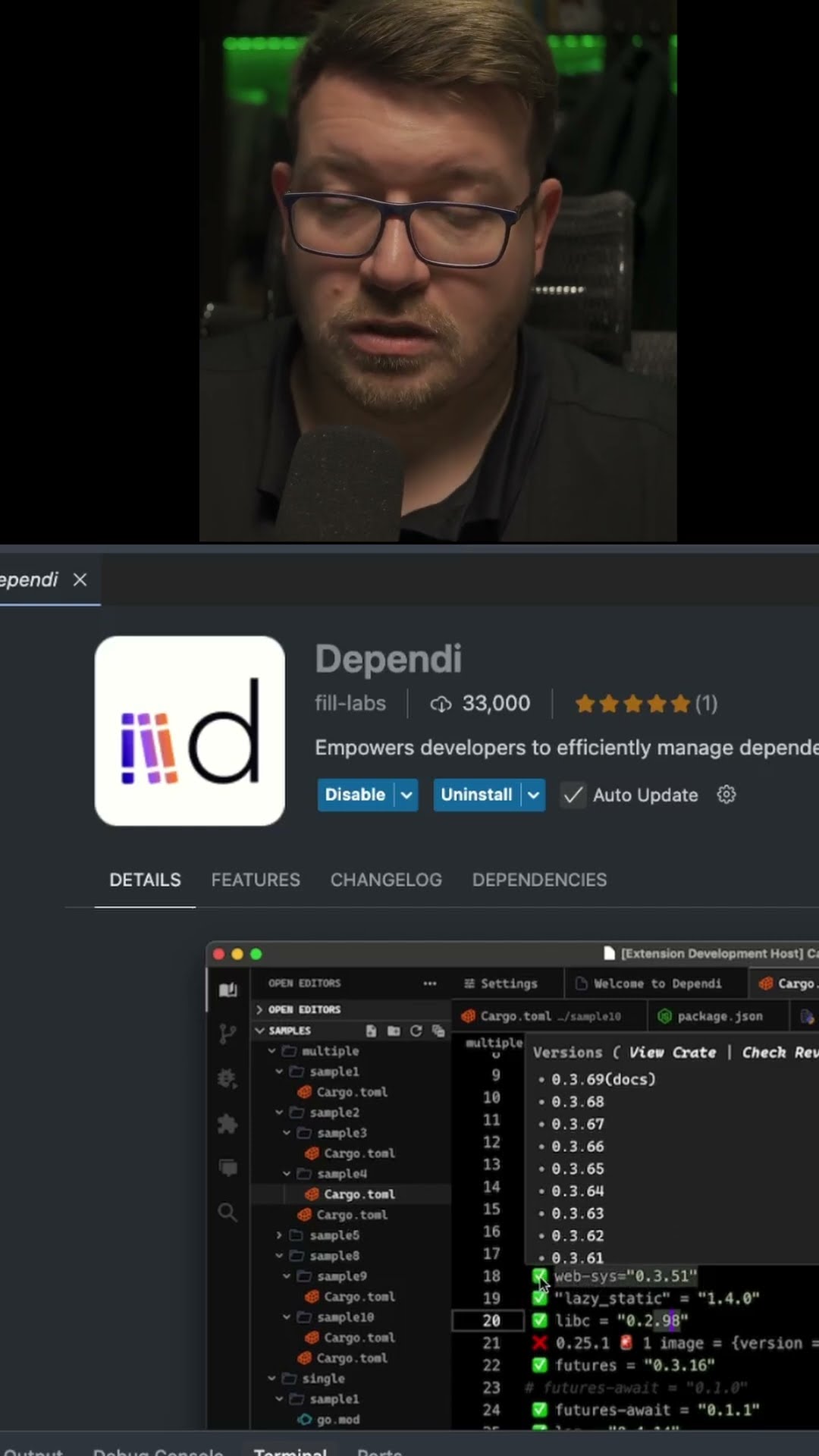The height and width of the screenshot is (1456, 819).
Task: Click the Collapse All icon in the SAMPLES header
Action: (x=438, y=1031)
